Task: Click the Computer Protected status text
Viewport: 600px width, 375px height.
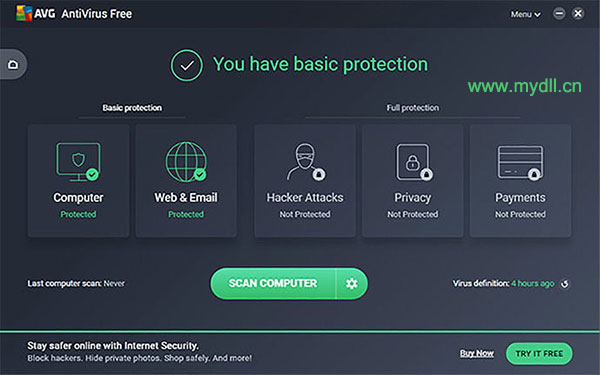Action: click(78, 214)
